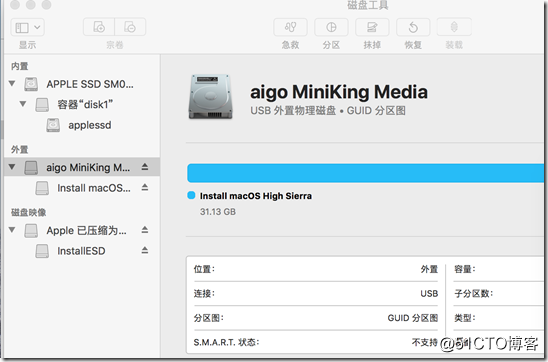Image resolution: width=548 pixels, height=362 pixels.
Task: Click the aigo MiniKing Media title
Action: point(339,92)
